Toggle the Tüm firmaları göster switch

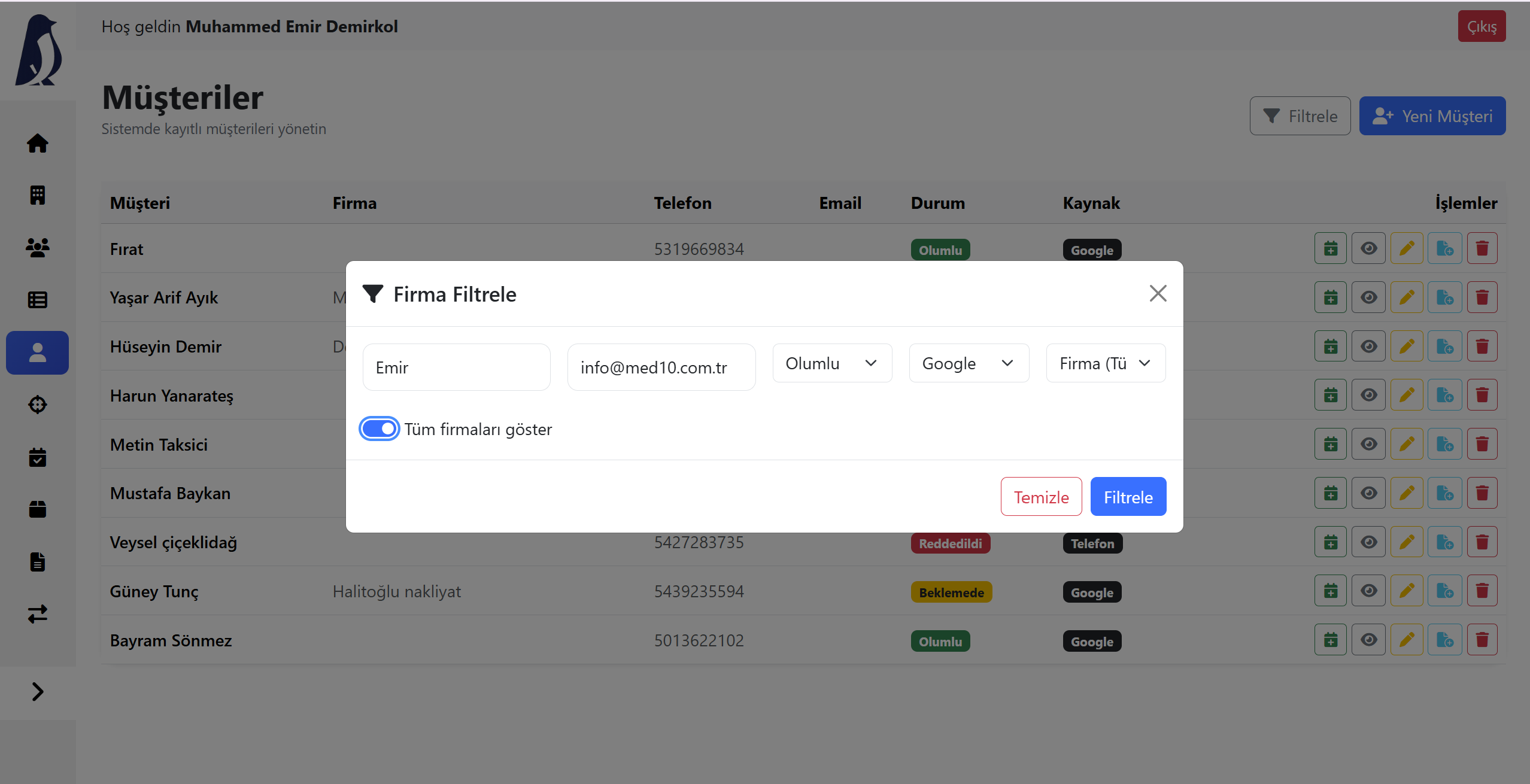379,429
